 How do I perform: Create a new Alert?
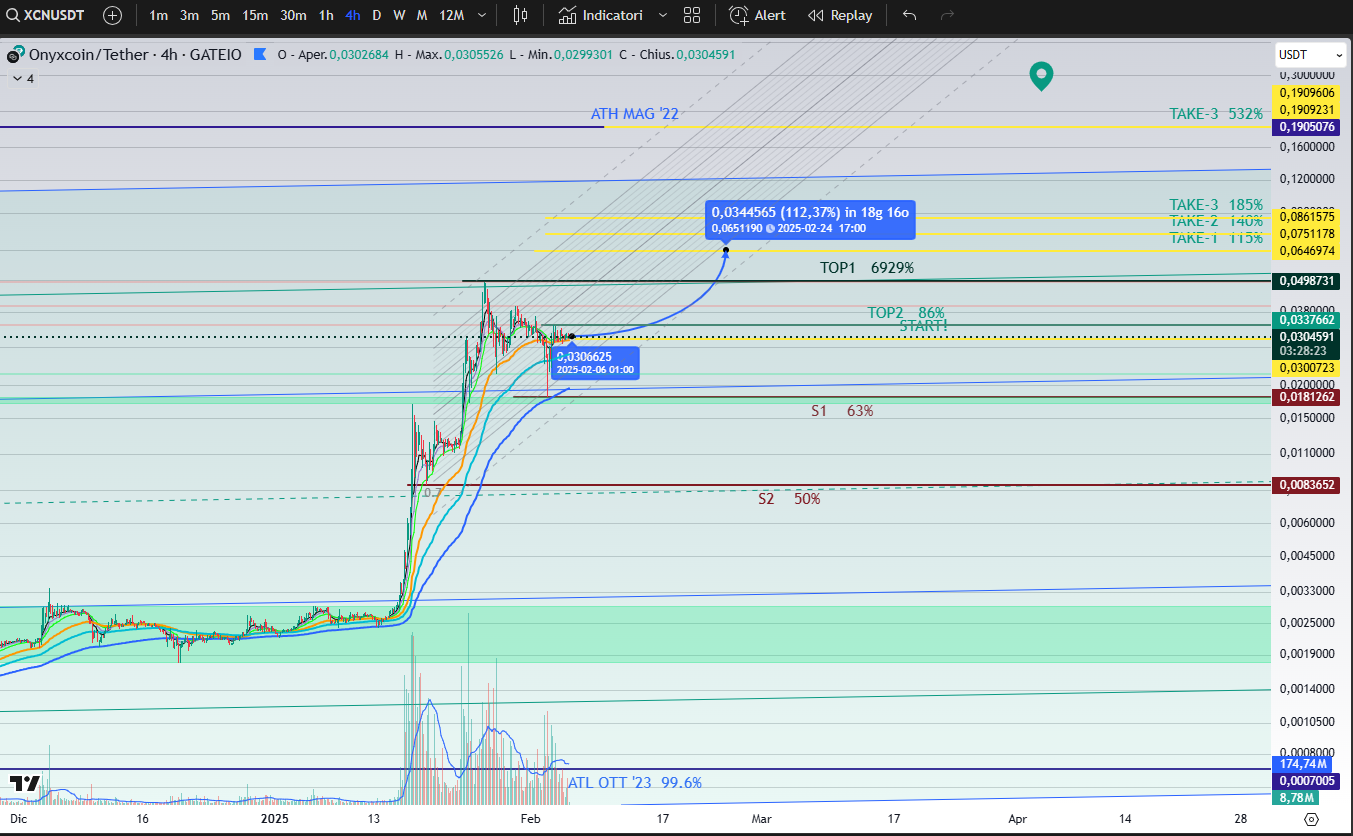tap(757, 15)
